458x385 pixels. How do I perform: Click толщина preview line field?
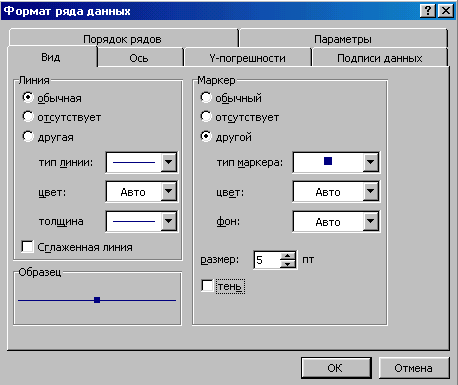(134, 221)
